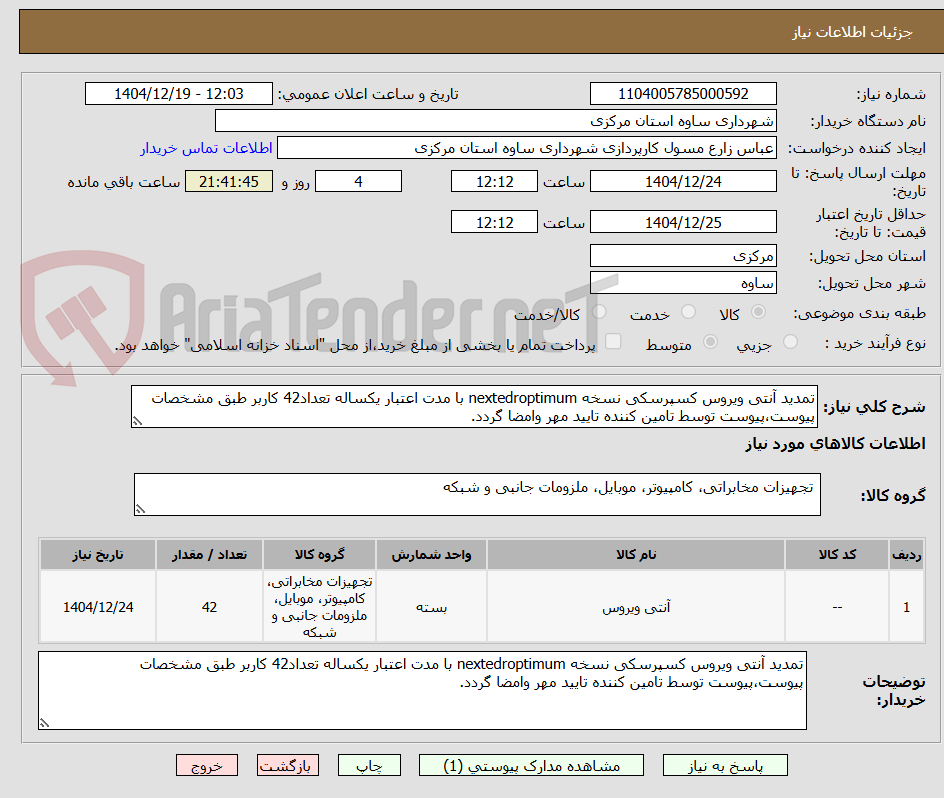This screenshot has width=944, height=798.
Task: Click resize handle of شرح کلی نیاز textarea
Action: (137, 422)
